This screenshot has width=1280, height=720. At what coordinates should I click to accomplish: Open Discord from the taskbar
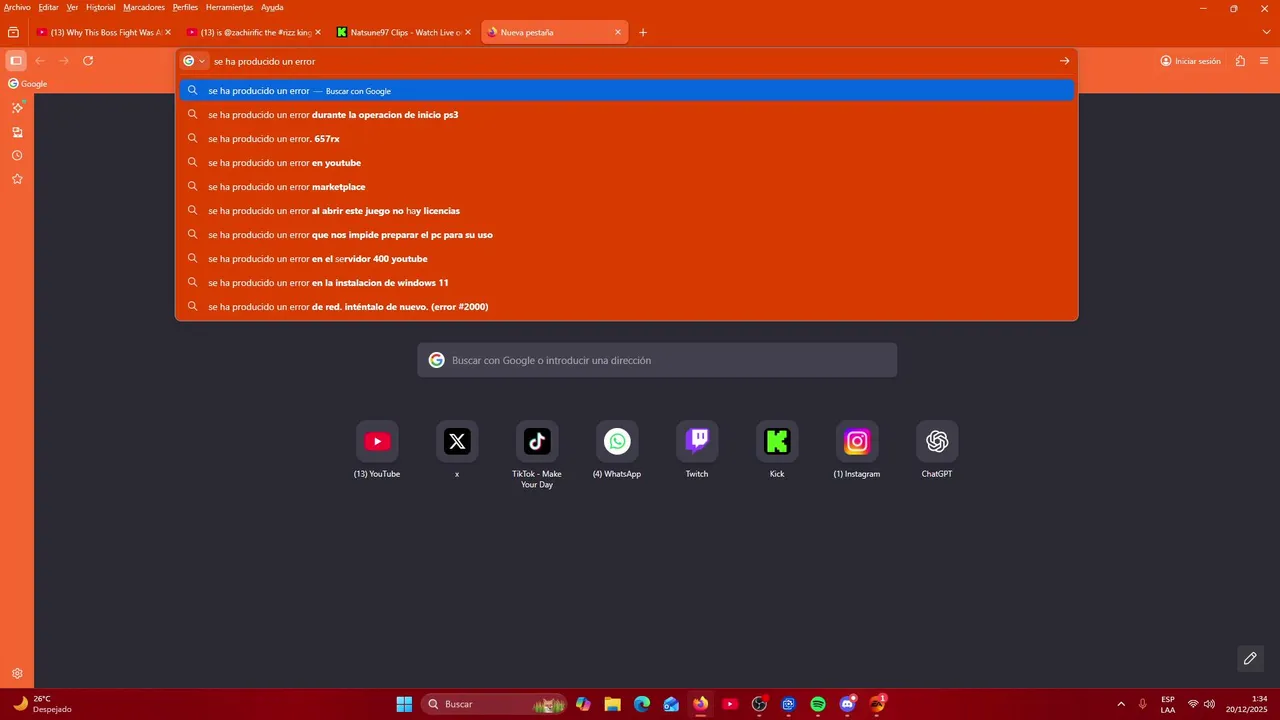[x=848, y=704]
